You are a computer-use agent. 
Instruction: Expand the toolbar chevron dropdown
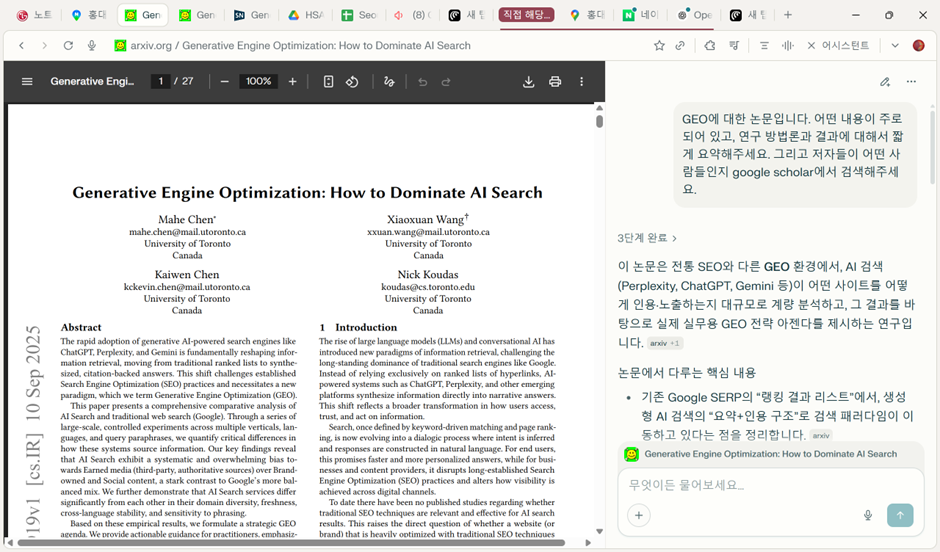click(x=894, y=46)
